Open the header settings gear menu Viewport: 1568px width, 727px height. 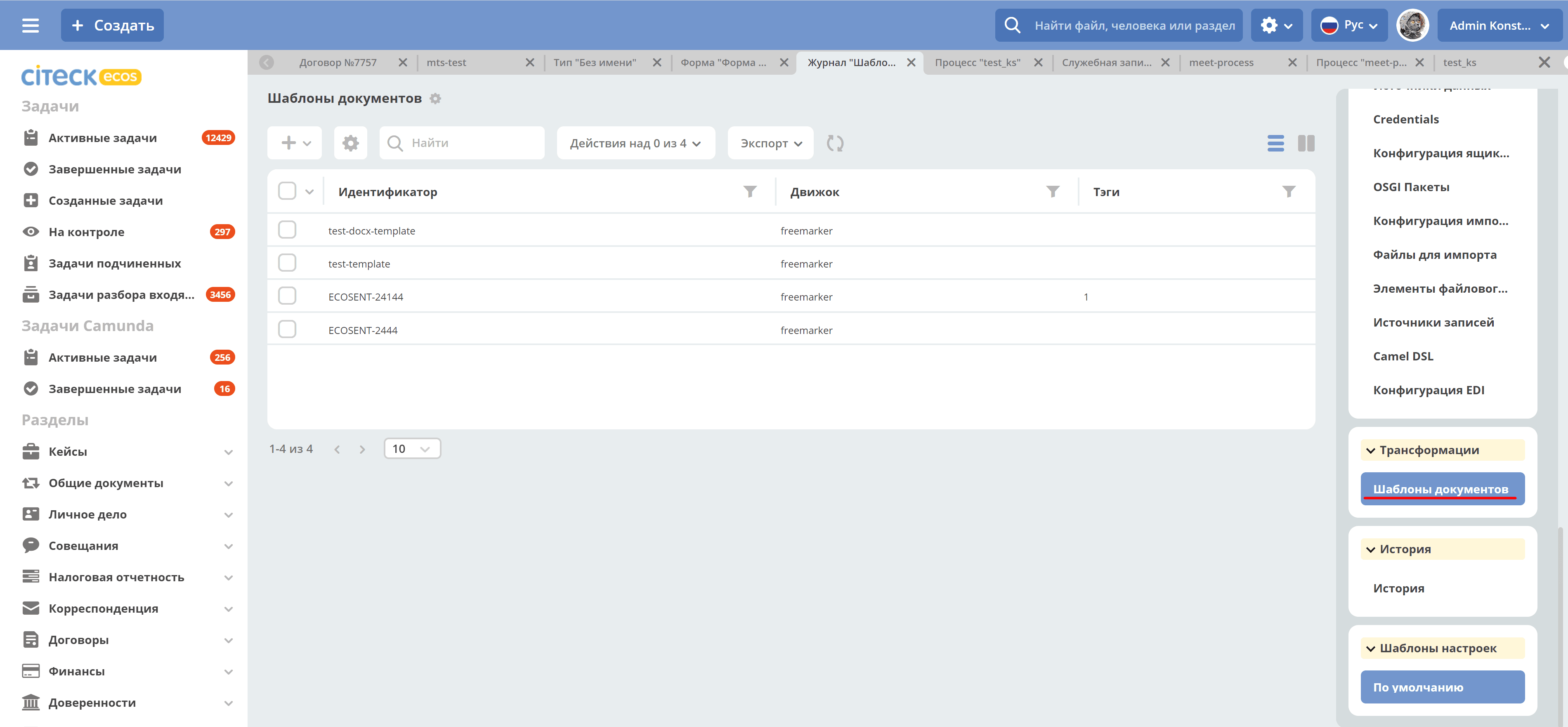pos(1276,26)
